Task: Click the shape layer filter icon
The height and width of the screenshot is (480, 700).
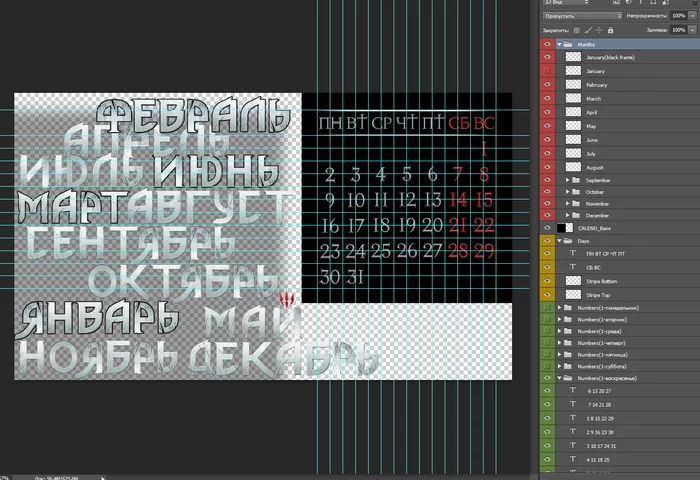Action: click(653, 2)
